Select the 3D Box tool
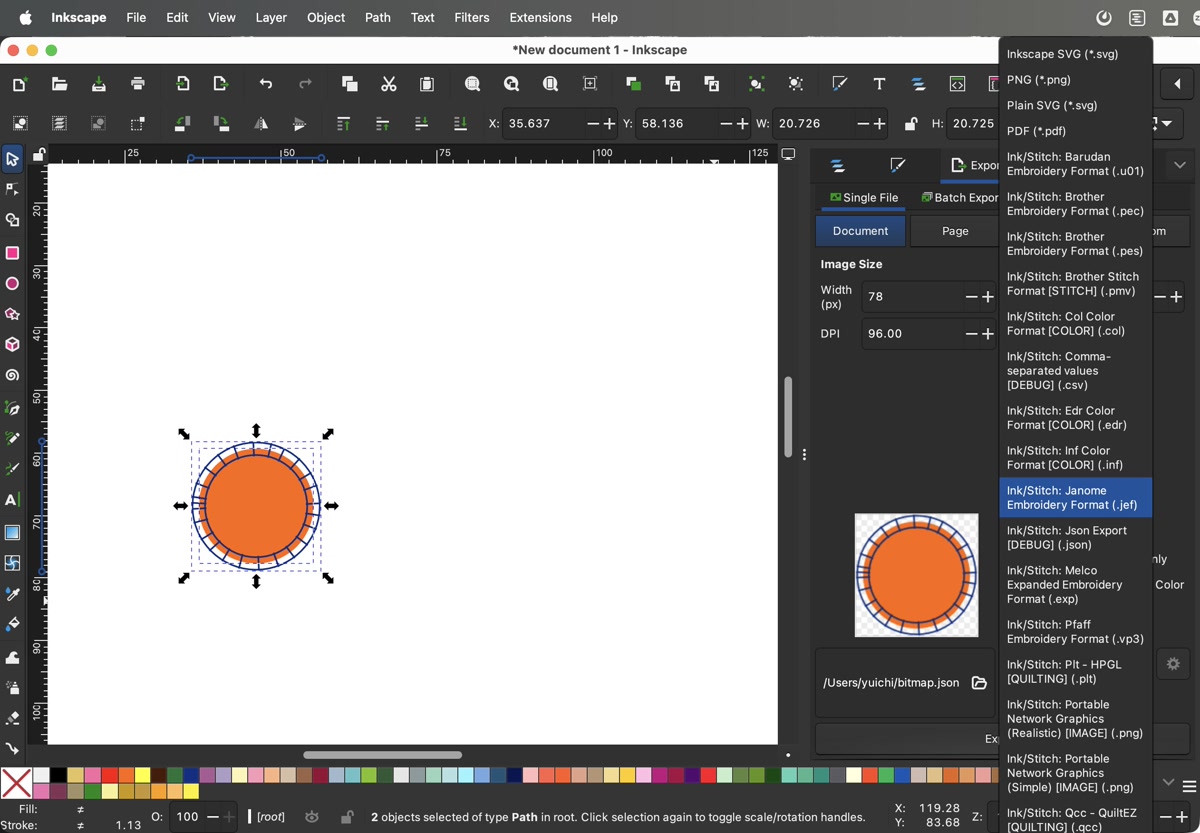 (12, 344)
